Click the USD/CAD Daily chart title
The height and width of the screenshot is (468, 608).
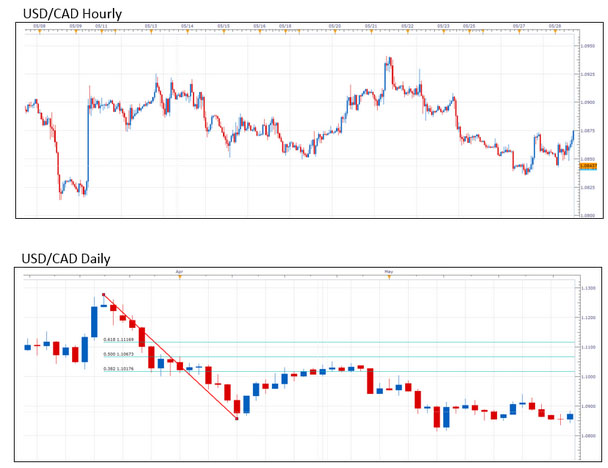coord(66,259)
